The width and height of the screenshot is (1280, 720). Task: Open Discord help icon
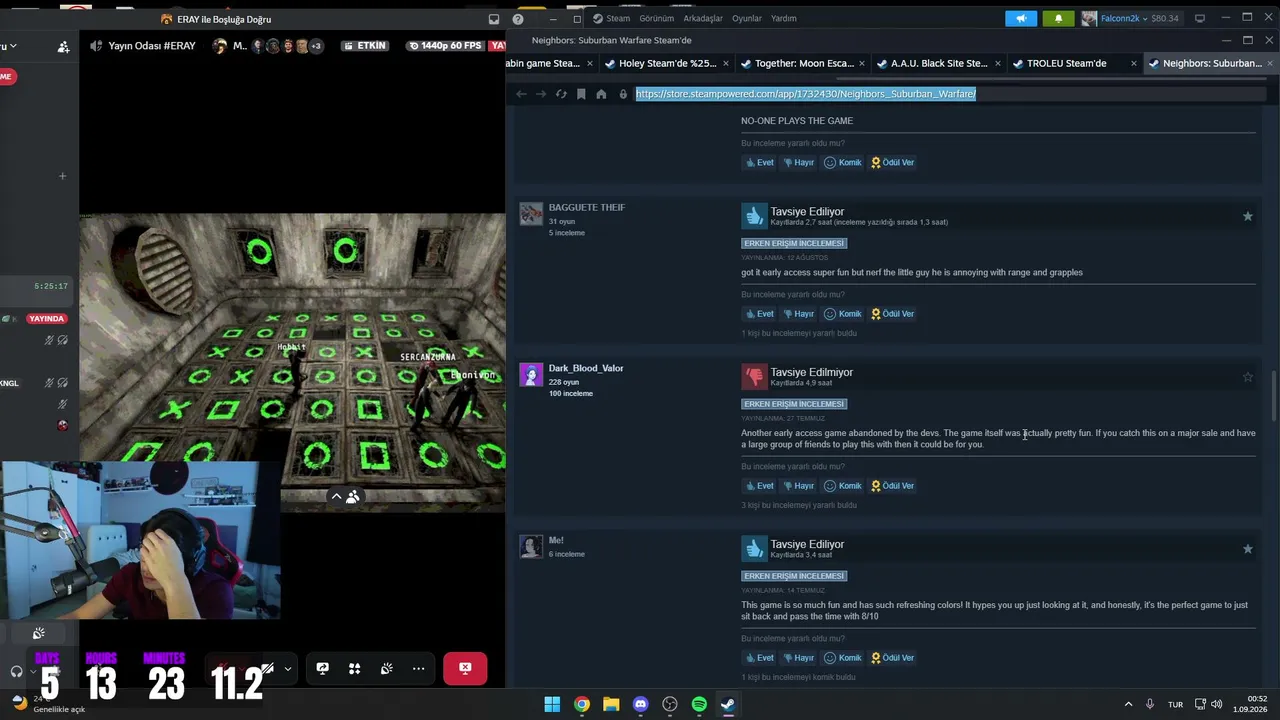(518, 19)
